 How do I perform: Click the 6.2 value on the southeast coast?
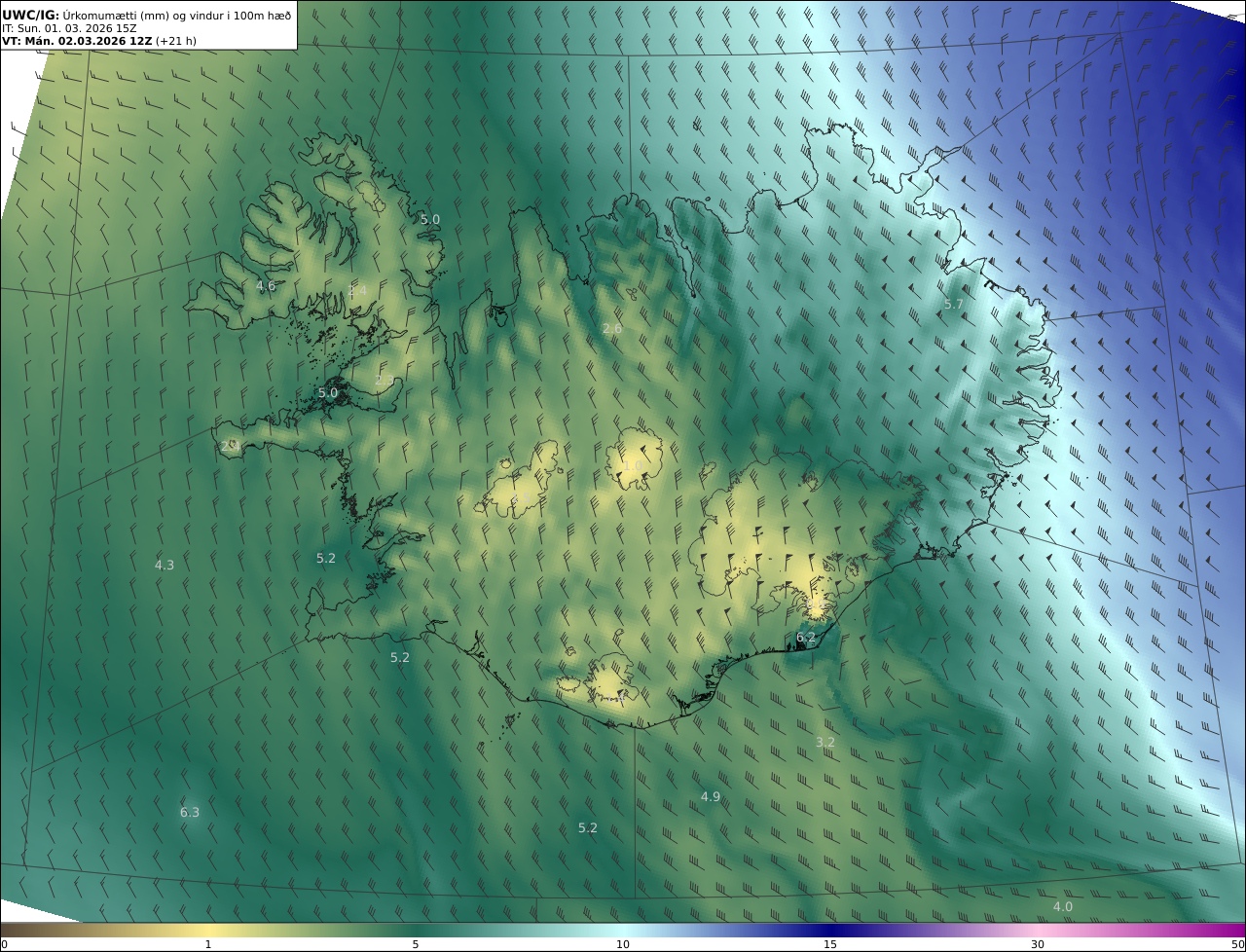[806, 638]
